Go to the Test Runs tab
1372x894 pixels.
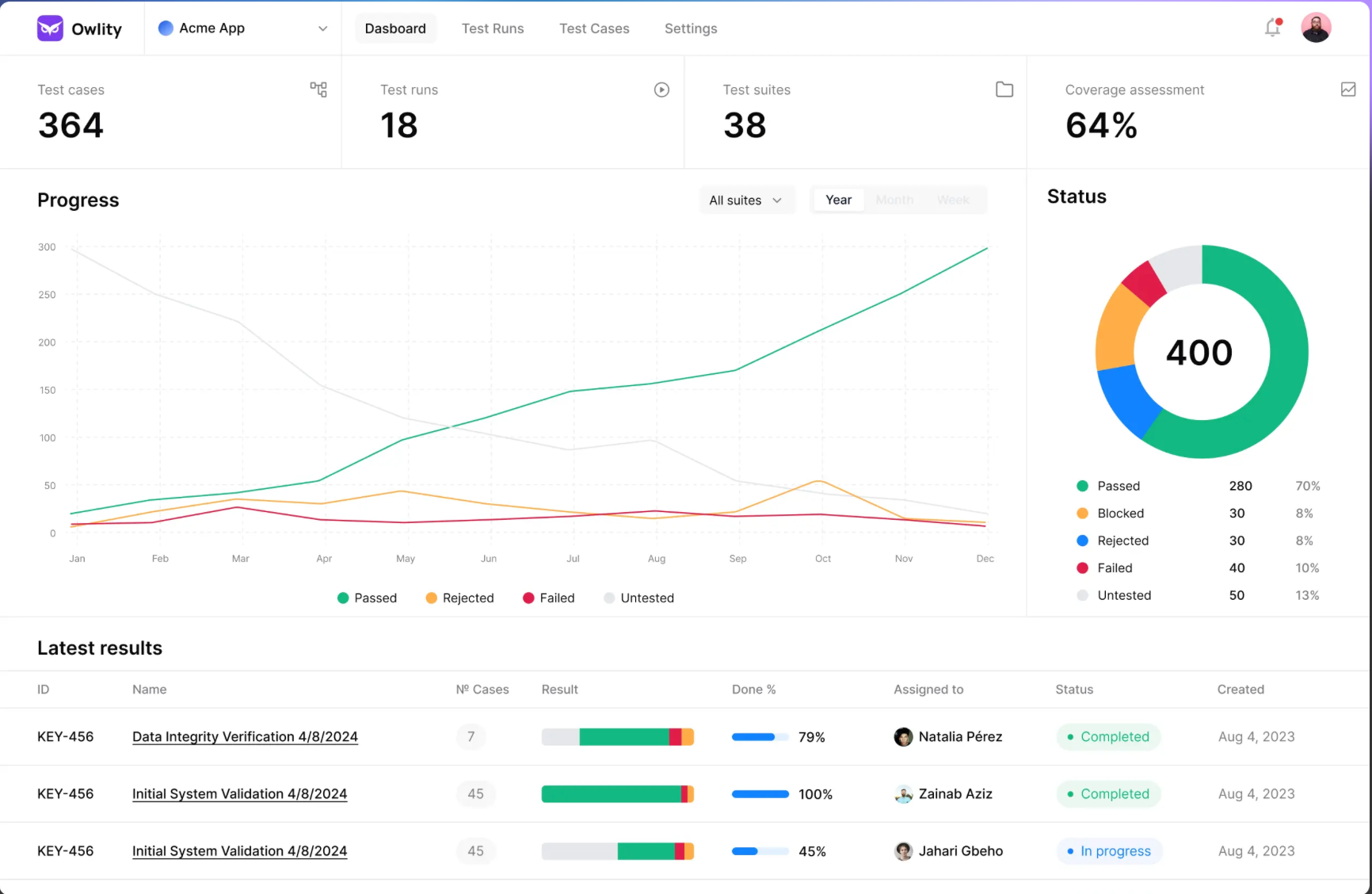493,29
